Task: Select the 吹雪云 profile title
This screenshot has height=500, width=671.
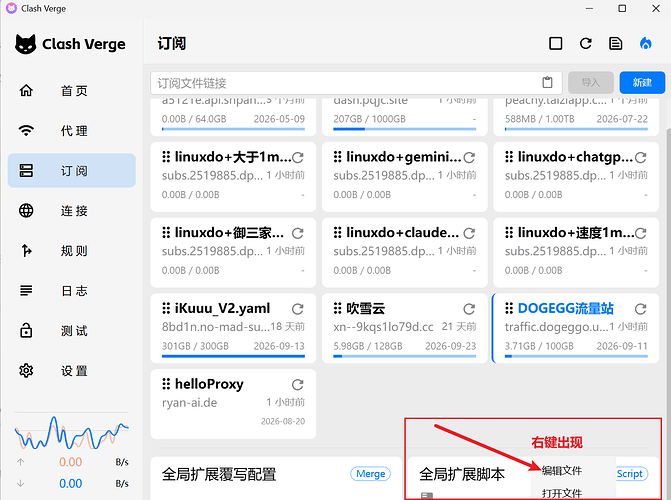Action: pos(365,308)
